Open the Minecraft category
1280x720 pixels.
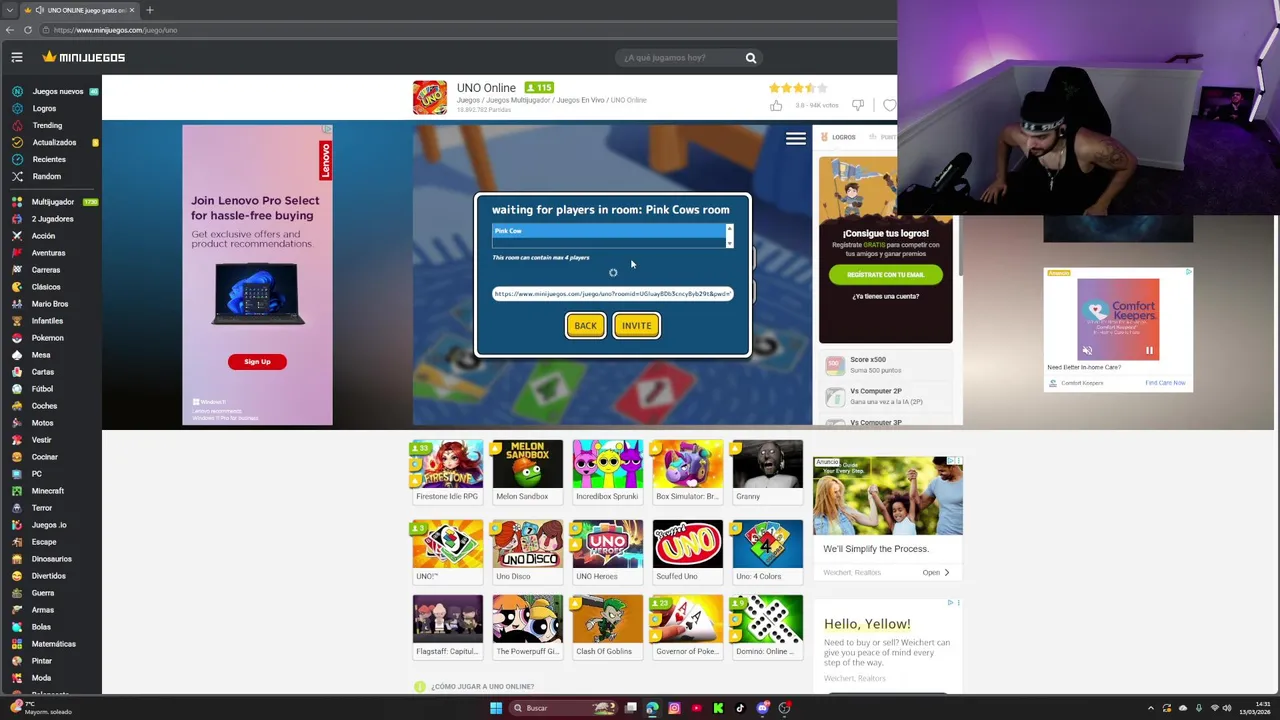(x=48, y=491)
